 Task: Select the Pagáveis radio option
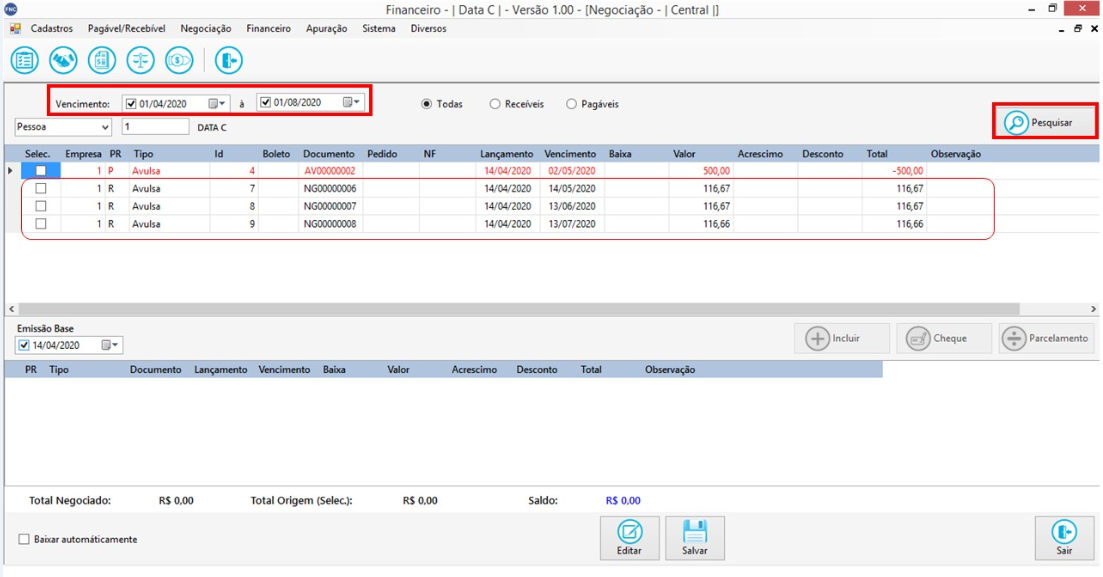[x=593, y=104]
